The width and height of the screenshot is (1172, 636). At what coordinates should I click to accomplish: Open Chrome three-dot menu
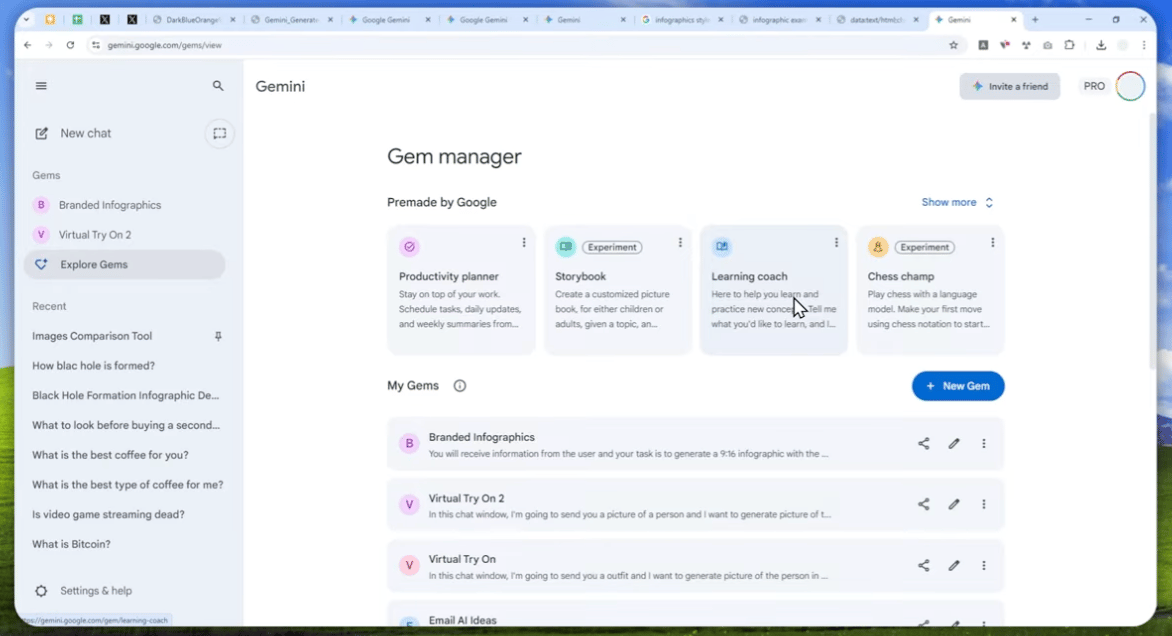tap(1144, 45)
